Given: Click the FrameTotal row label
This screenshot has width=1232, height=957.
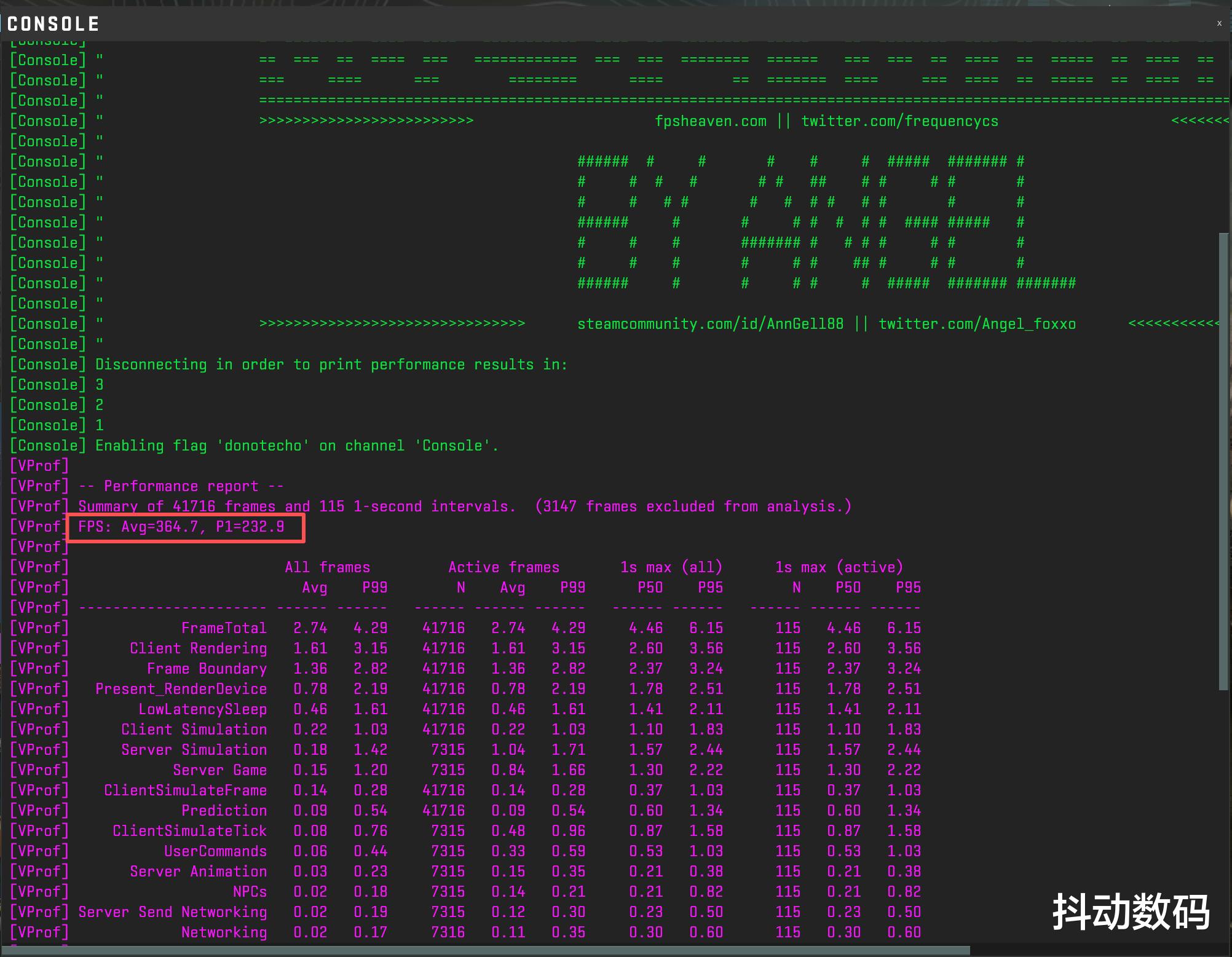Looking at the screenshot, I should tap(224, 628).
